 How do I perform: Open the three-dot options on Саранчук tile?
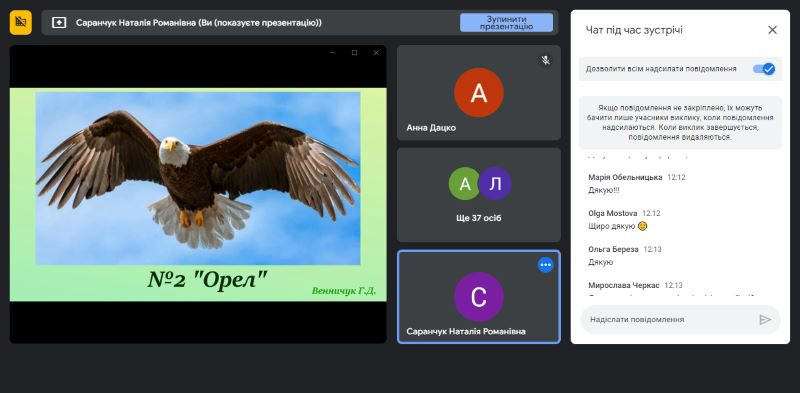(545, 265)
